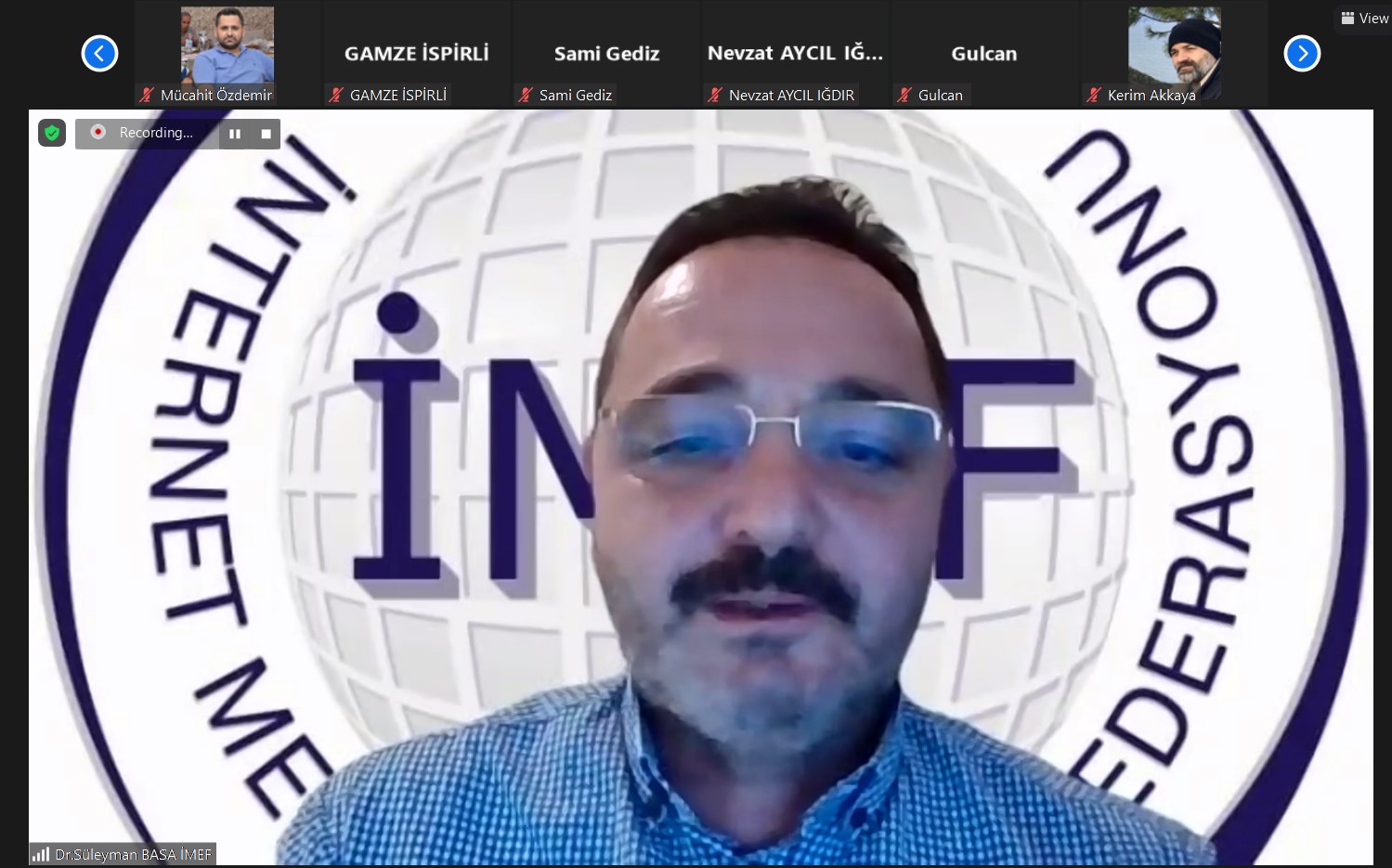Click the Recording... status label
1392x868 pixels.
[156, 133]
